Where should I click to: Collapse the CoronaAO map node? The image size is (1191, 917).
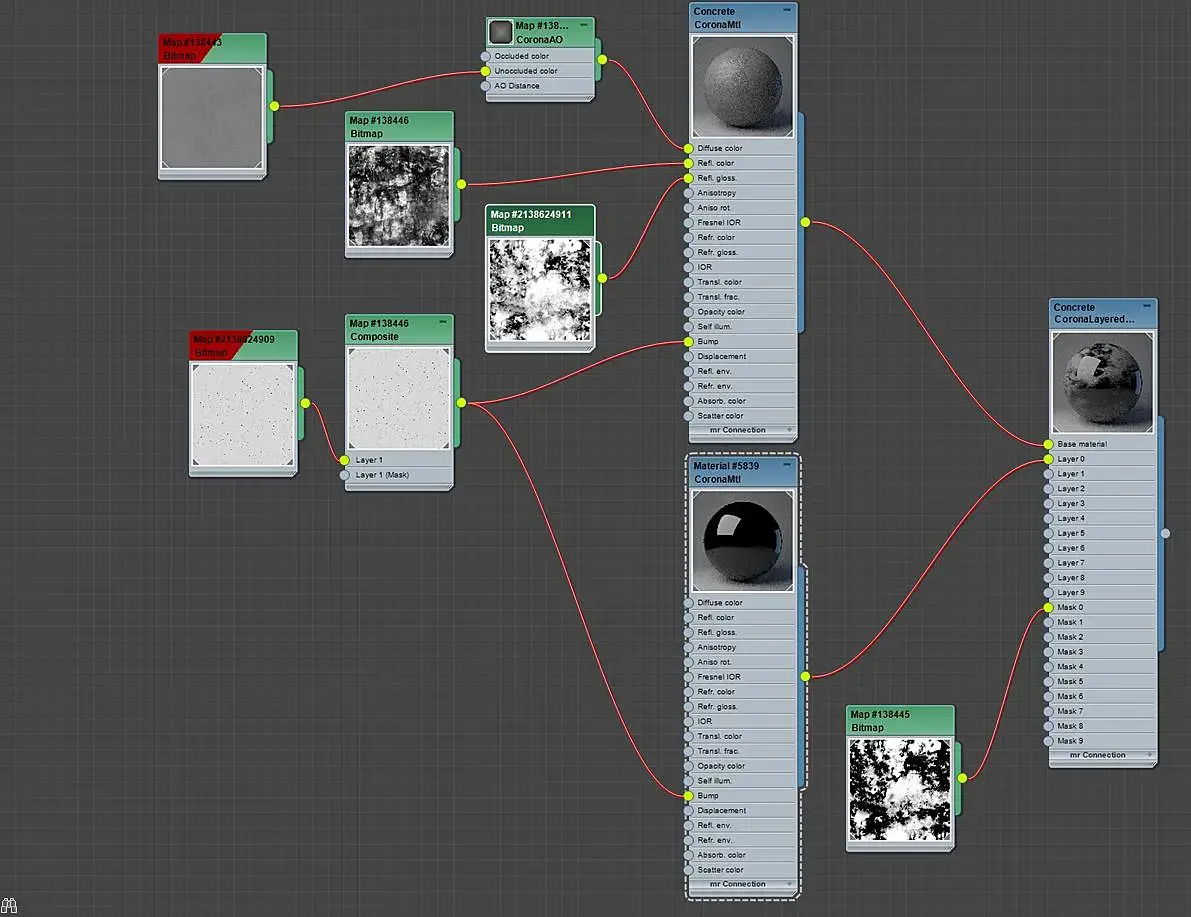(584, 25)
